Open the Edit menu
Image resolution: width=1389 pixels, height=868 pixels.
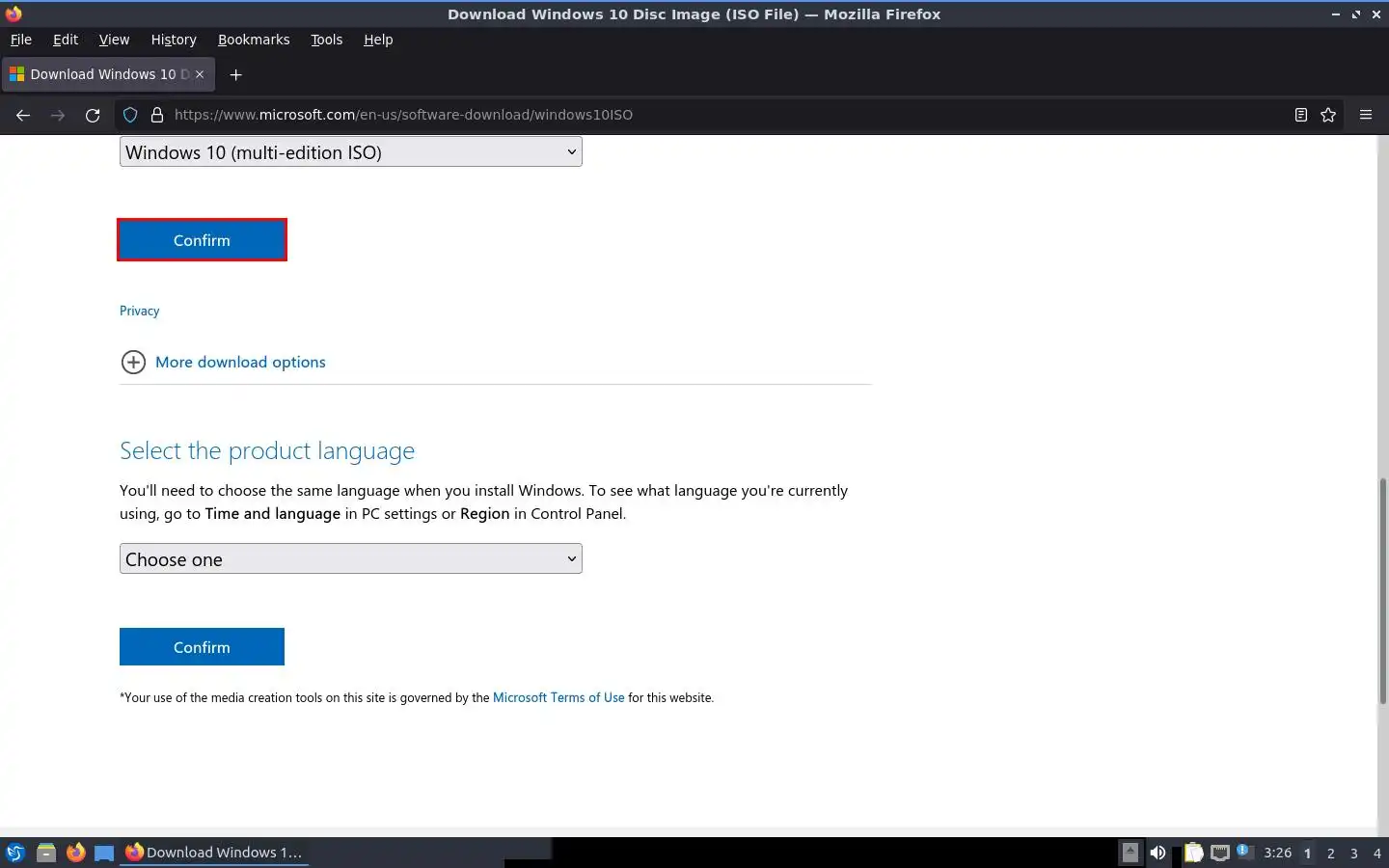(66, 40)
